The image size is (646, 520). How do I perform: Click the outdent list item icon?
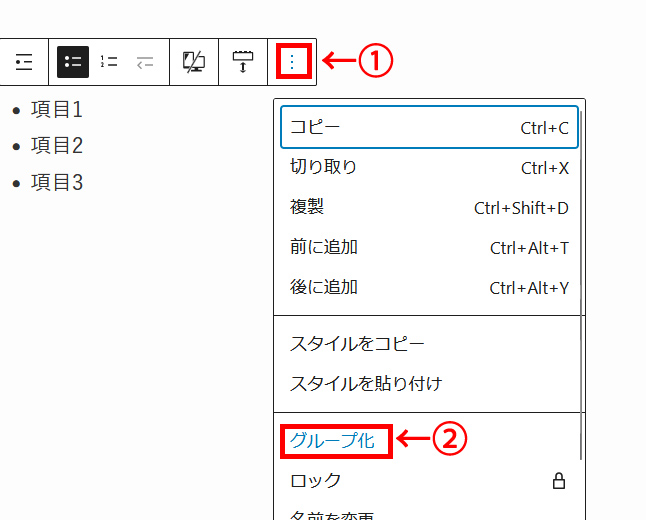[145, 61]
